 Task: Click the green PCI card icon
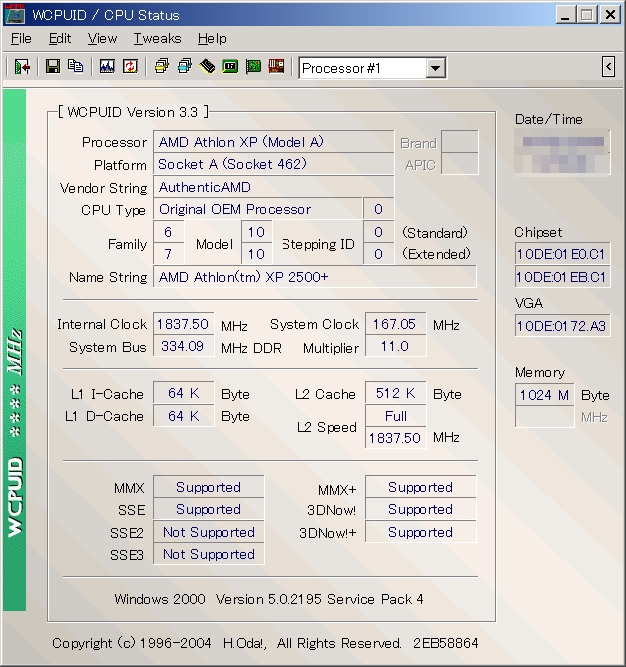(x=253, y=67)
